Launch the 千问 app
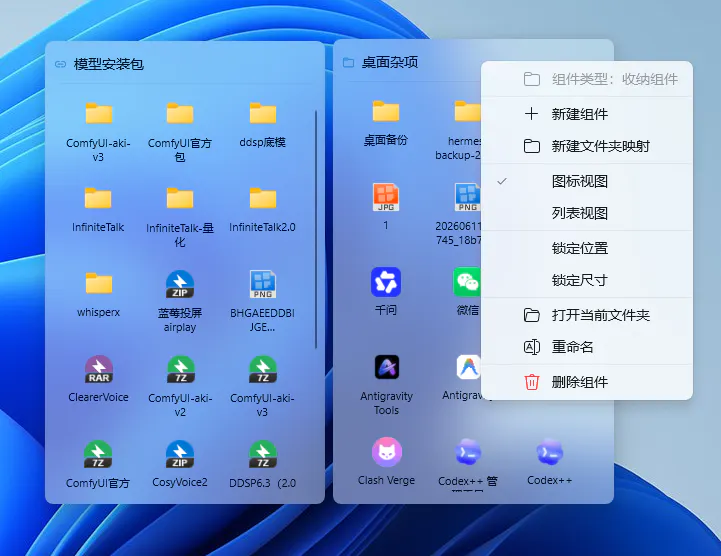 coord(386,282)
